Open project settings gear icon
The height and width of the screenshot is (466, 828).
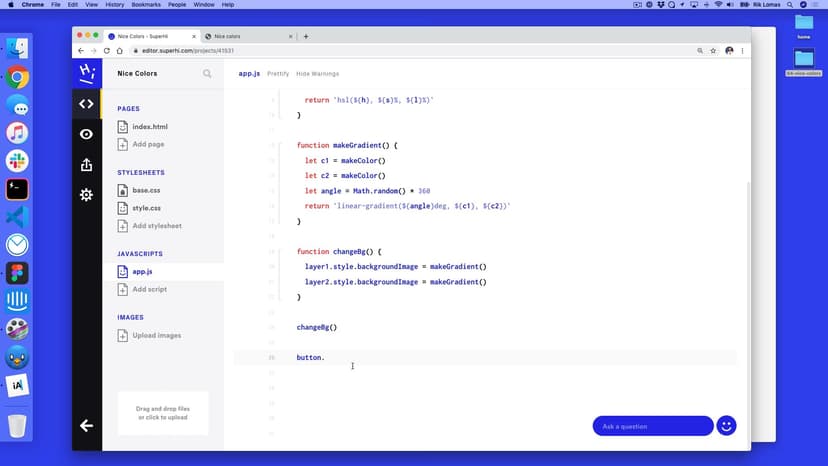click(x=86, y=195)
